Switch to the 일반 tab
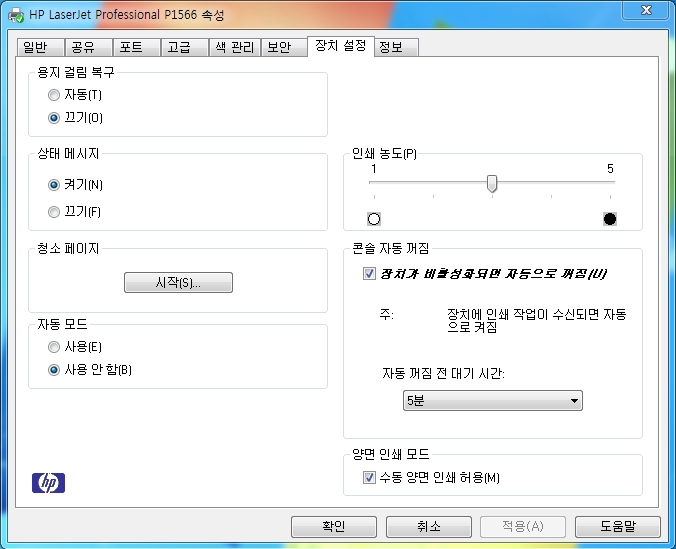Viewport: 676px width, 549px height. coord(41,47)
